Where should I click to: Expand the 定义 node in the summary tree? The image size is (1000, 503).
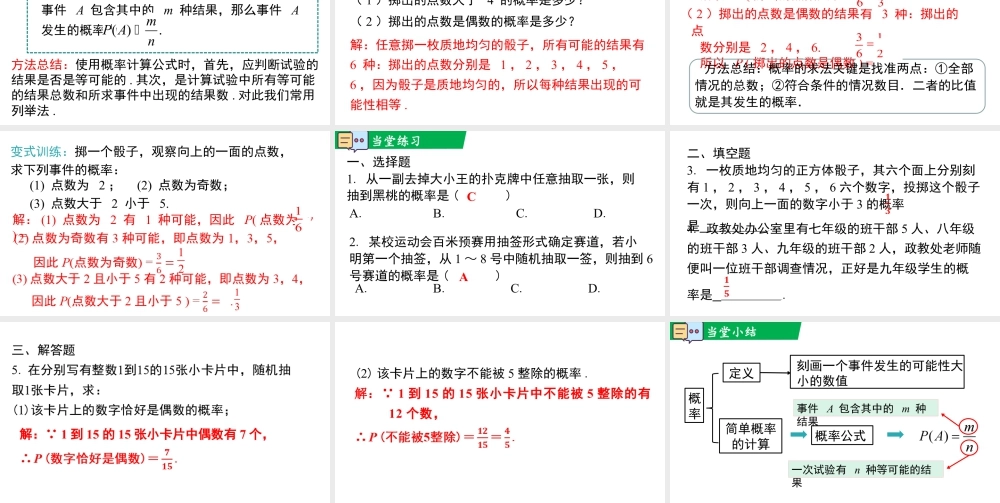pos(741,373)
